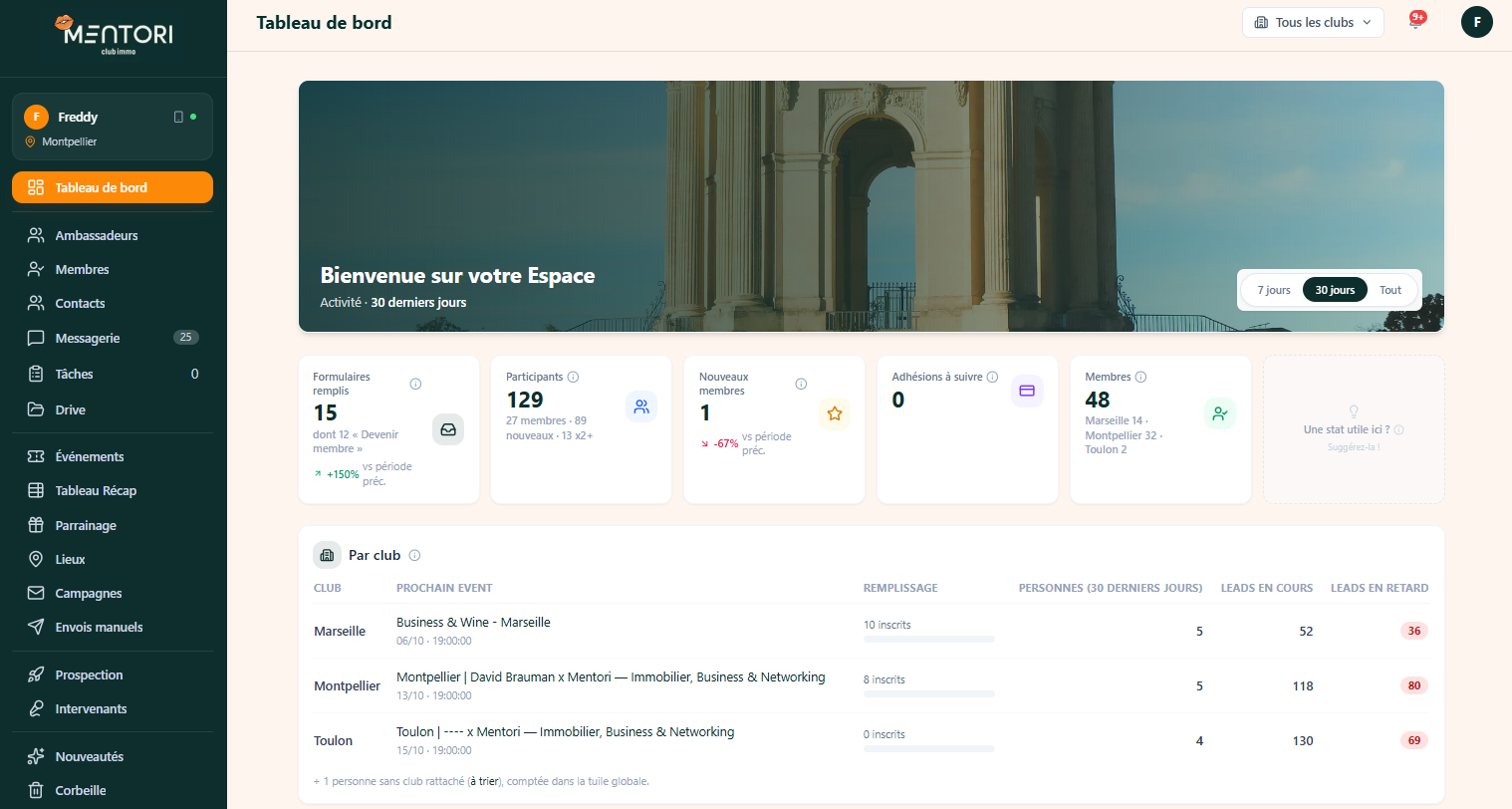Screen dimensions: 1512x809
Task: Open the notifications bell with 9+ badge
Action: pyautogui.click(x=1415, y=22)
